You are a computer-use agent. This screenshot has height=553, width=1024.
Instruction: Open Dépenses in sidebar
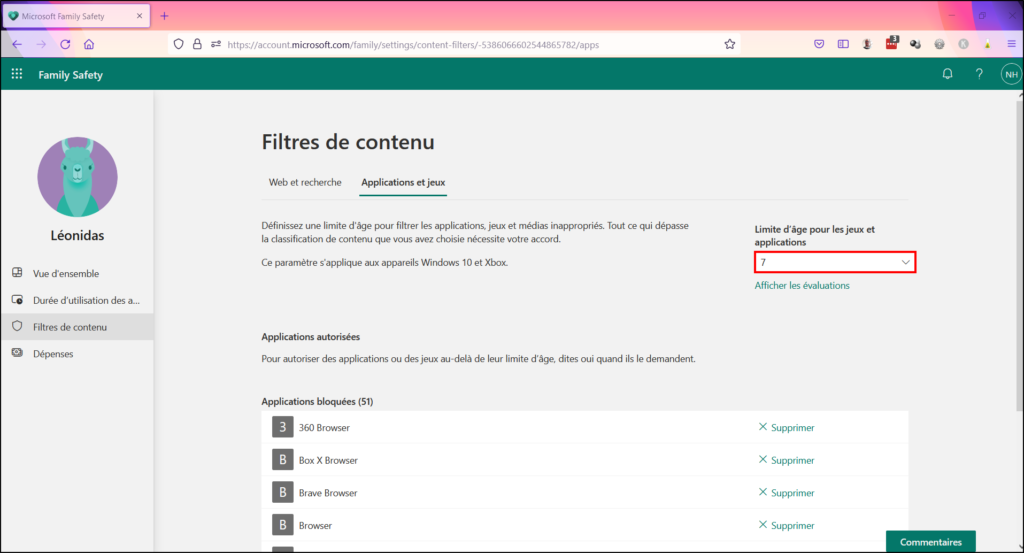77,354
